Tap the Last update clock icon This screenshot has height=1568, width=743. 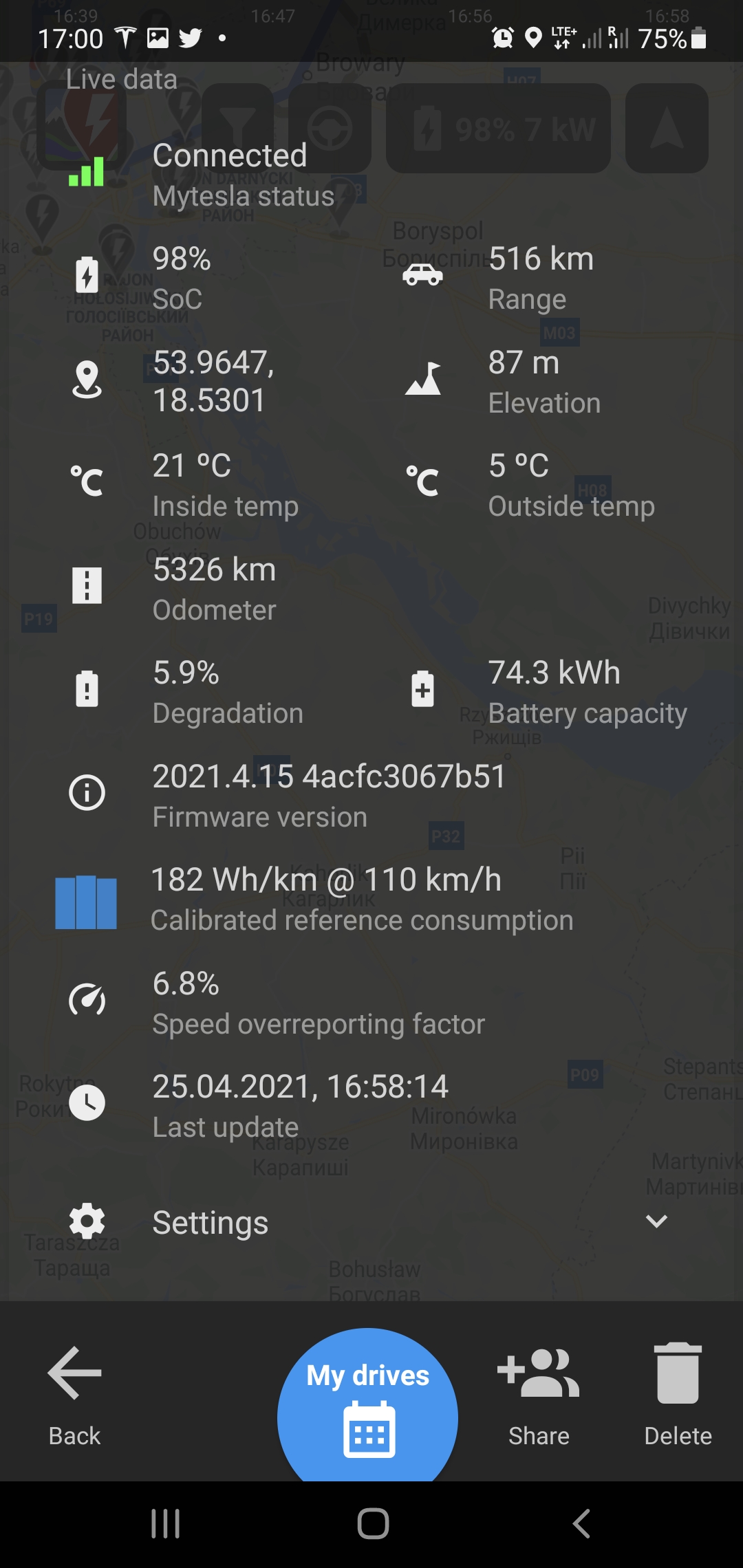tap(87, 1103)
